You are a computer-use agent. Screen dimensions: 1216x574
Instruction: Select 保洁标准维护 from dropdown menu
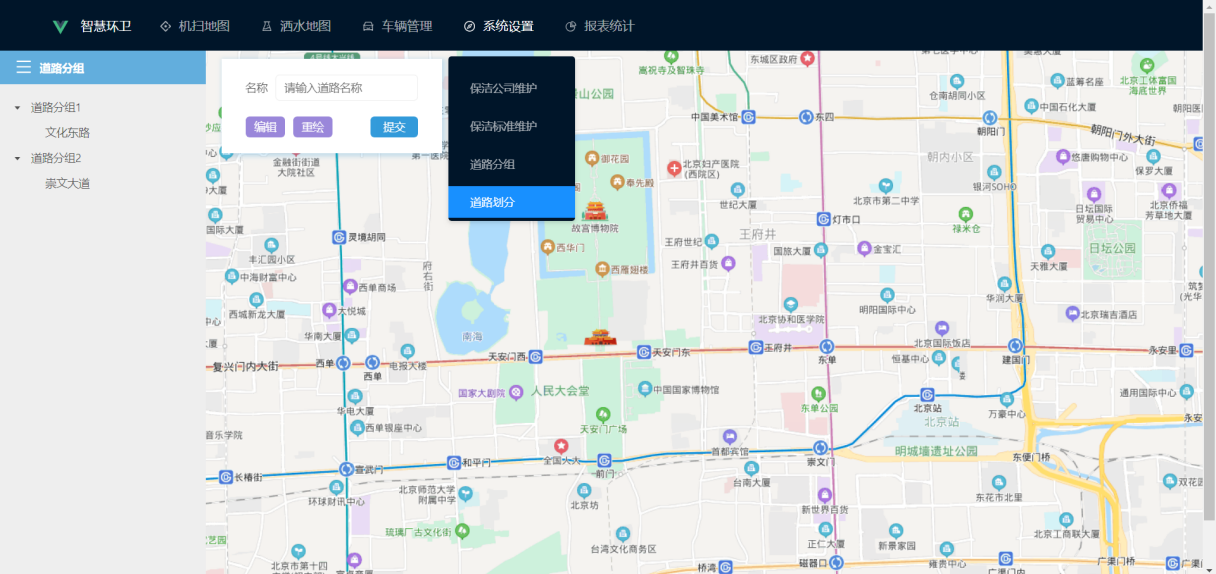[511, 126]
